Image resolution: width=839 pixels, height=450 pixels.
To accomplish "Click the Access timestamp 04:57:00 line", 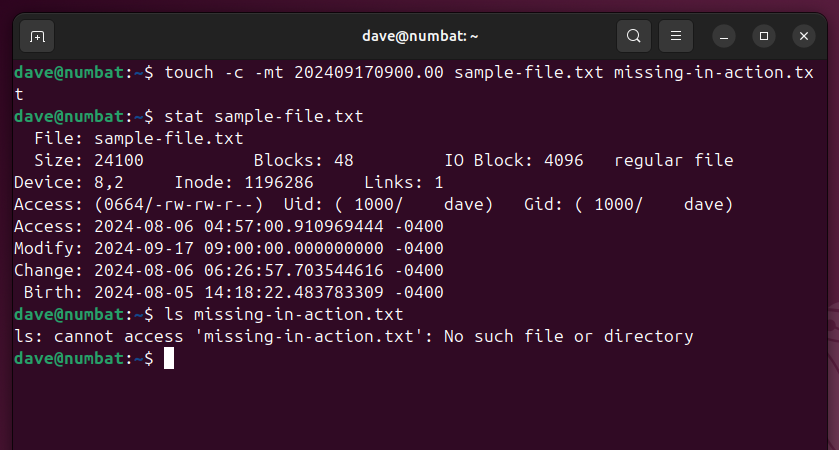I will pos(228,226).
